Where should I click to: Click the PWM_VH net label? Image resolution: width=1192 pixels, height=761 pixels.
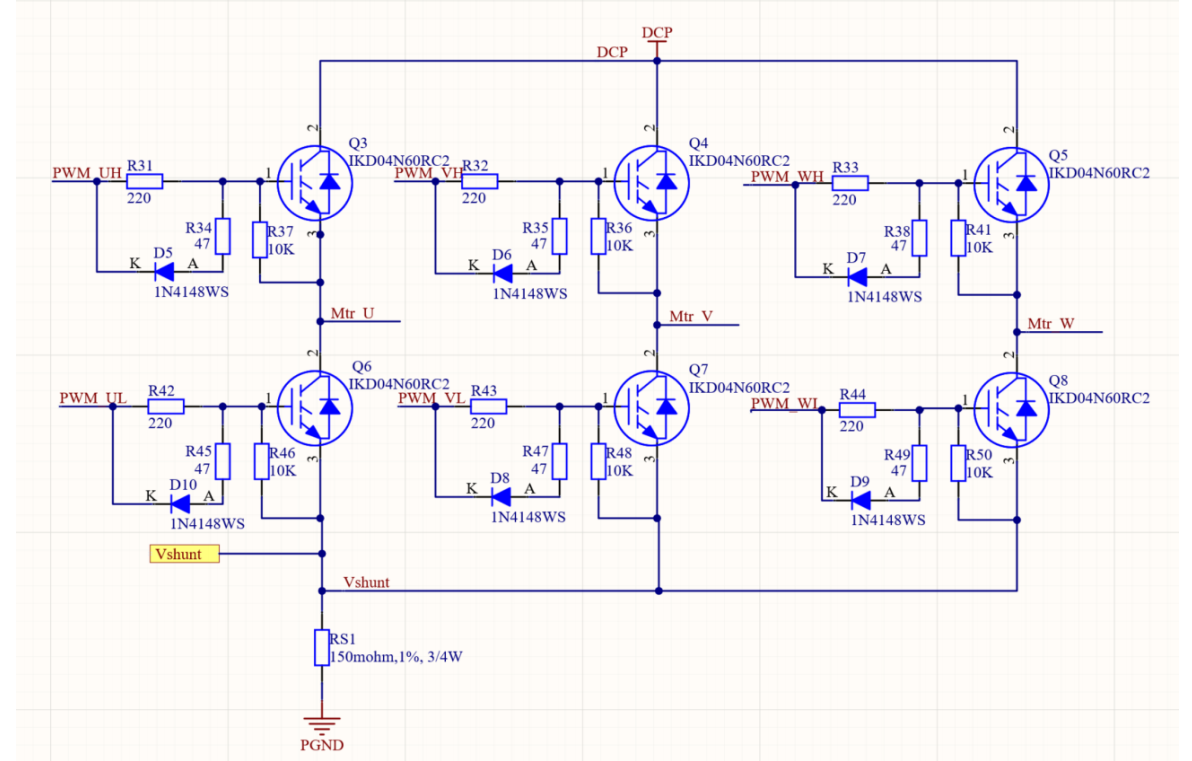tap(428, 173)
